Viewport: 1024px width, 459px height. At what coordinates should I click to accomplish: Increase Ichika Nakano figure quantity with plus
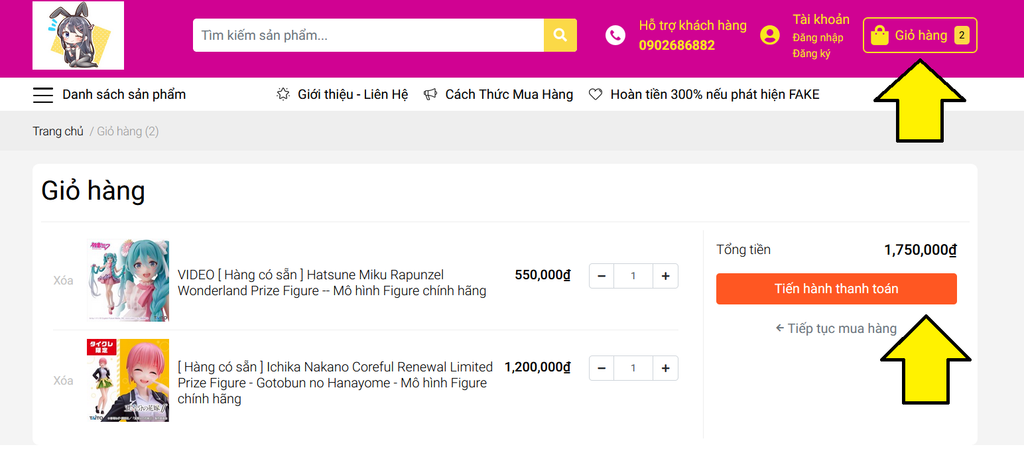click(666, 368)
